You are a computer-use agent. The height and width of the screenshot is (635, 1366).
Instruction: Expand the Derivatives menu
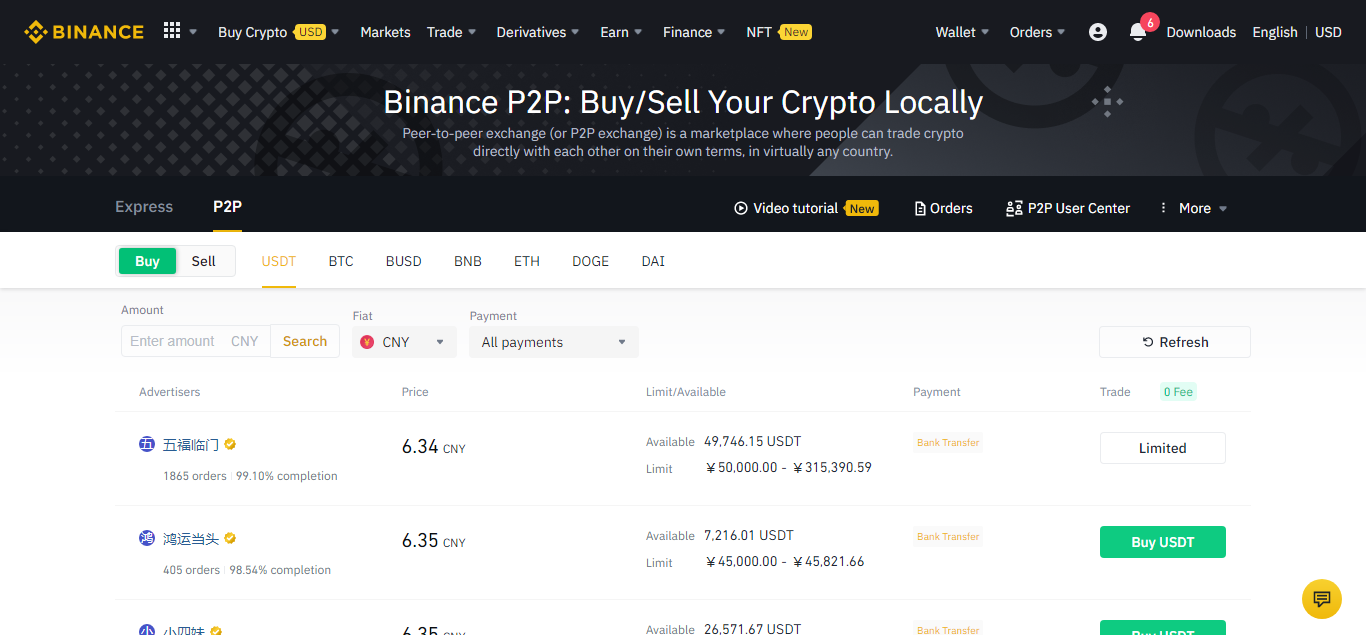click(x=539, y=32)
